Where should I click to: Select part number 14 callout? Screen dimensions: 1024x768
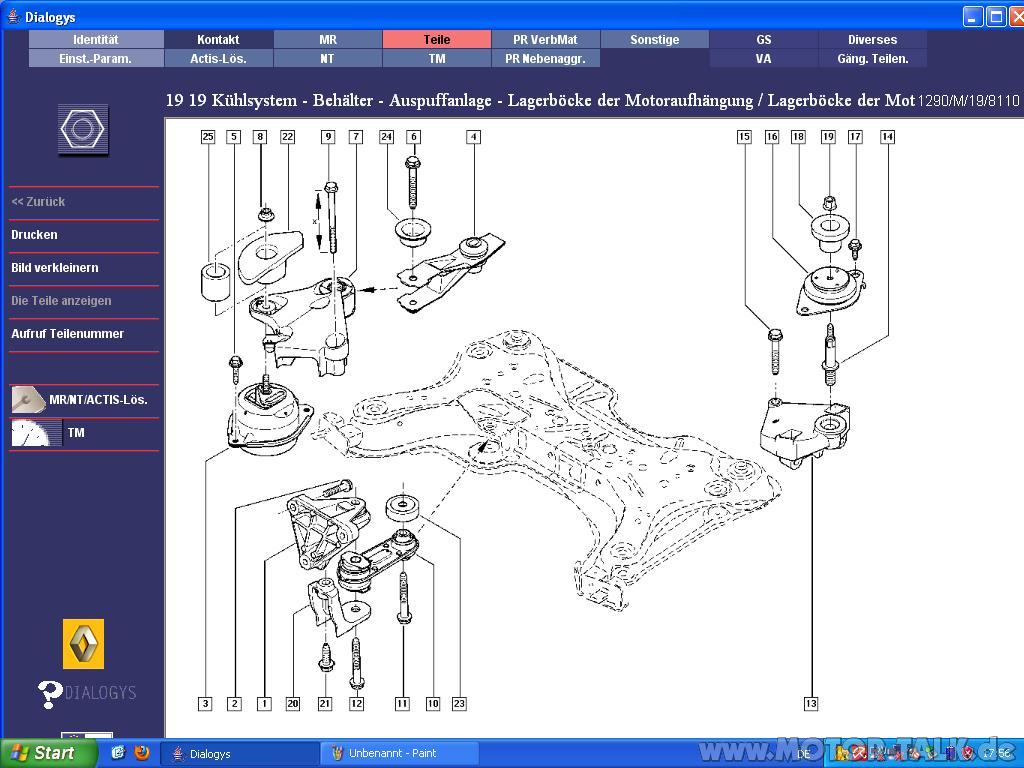pos(888,136)
